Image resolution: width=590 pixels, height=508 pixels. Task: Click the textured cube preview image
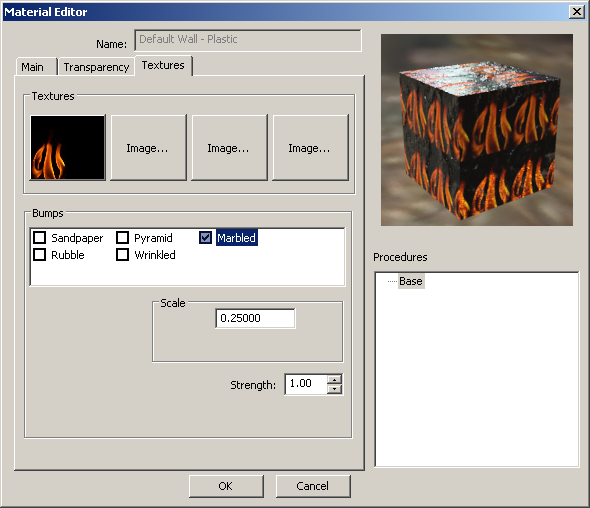click(477, 130)
